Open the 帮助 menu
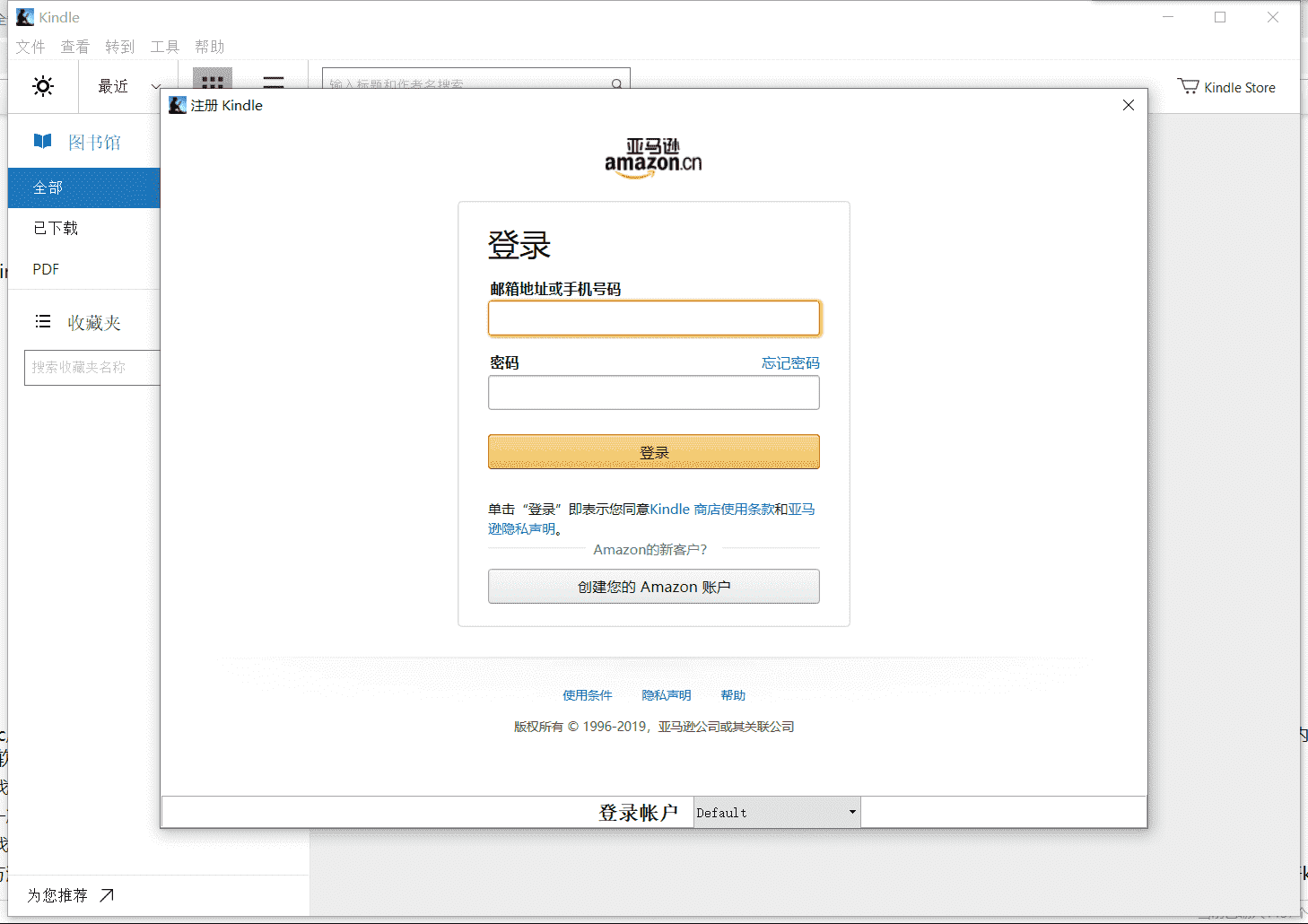 pyautogui.click(x=210, y=47)
